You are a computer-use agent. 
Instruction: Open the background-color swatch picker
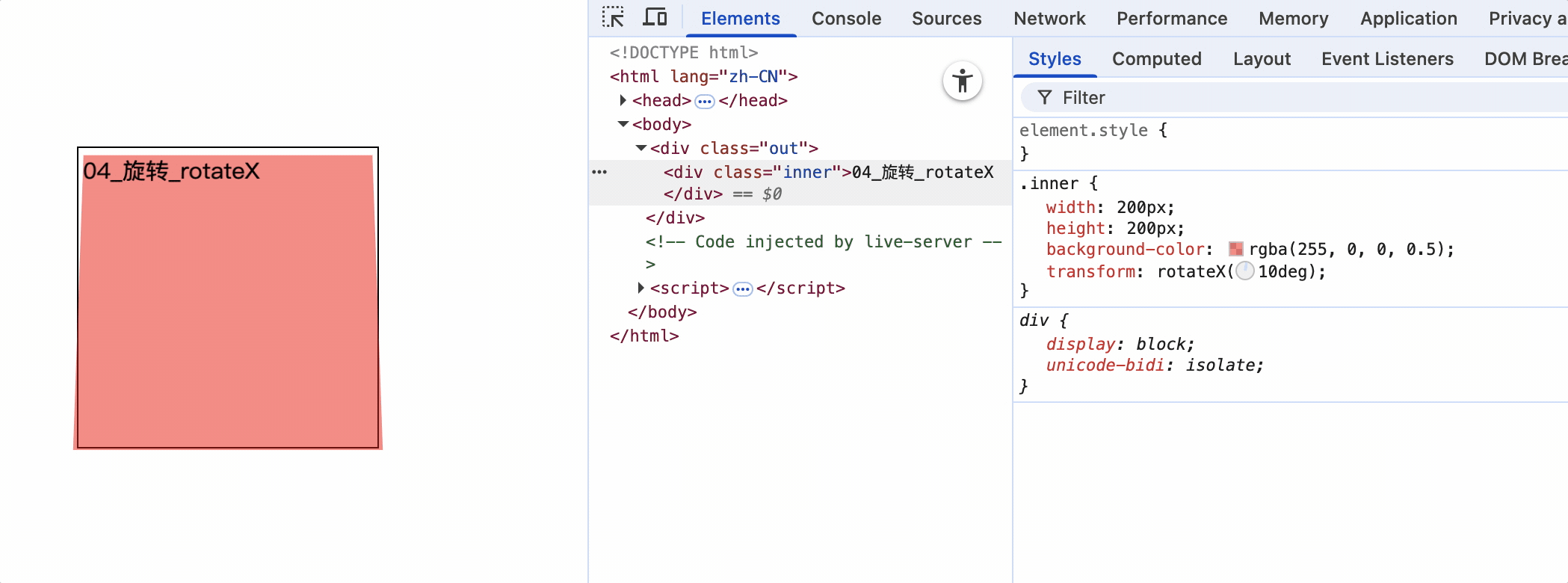[1236, 249]
